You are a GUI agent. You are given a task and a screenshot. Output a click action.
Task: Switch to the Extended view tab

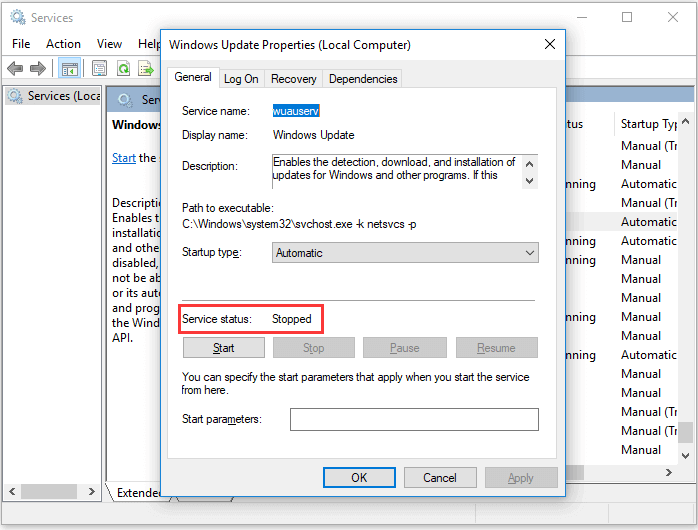[x=138, y=493]
